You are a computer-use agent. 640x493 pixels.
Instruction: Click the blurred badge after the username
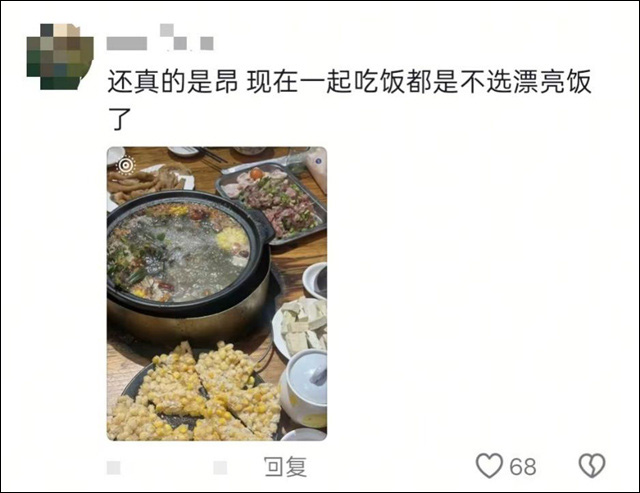click(x=187, y=37)
